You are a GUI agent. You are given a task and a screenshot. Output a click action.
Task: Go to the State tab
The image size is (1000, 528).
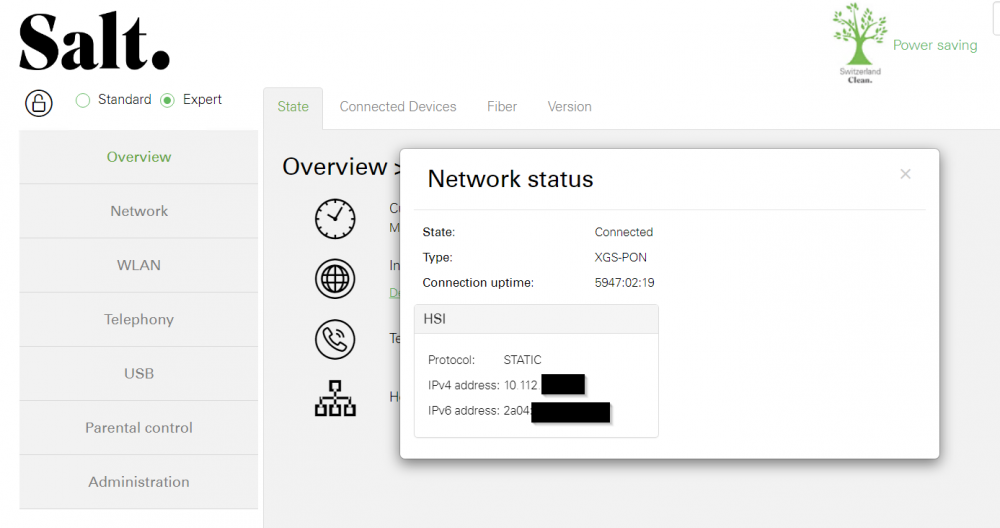click(293, 107)
